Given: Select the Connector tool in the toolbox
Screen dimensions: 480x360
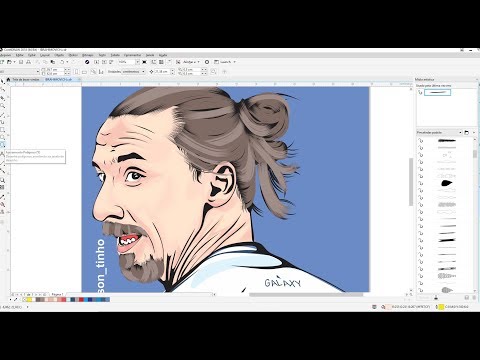Looking at the screenshot, I should pos(3,171).
